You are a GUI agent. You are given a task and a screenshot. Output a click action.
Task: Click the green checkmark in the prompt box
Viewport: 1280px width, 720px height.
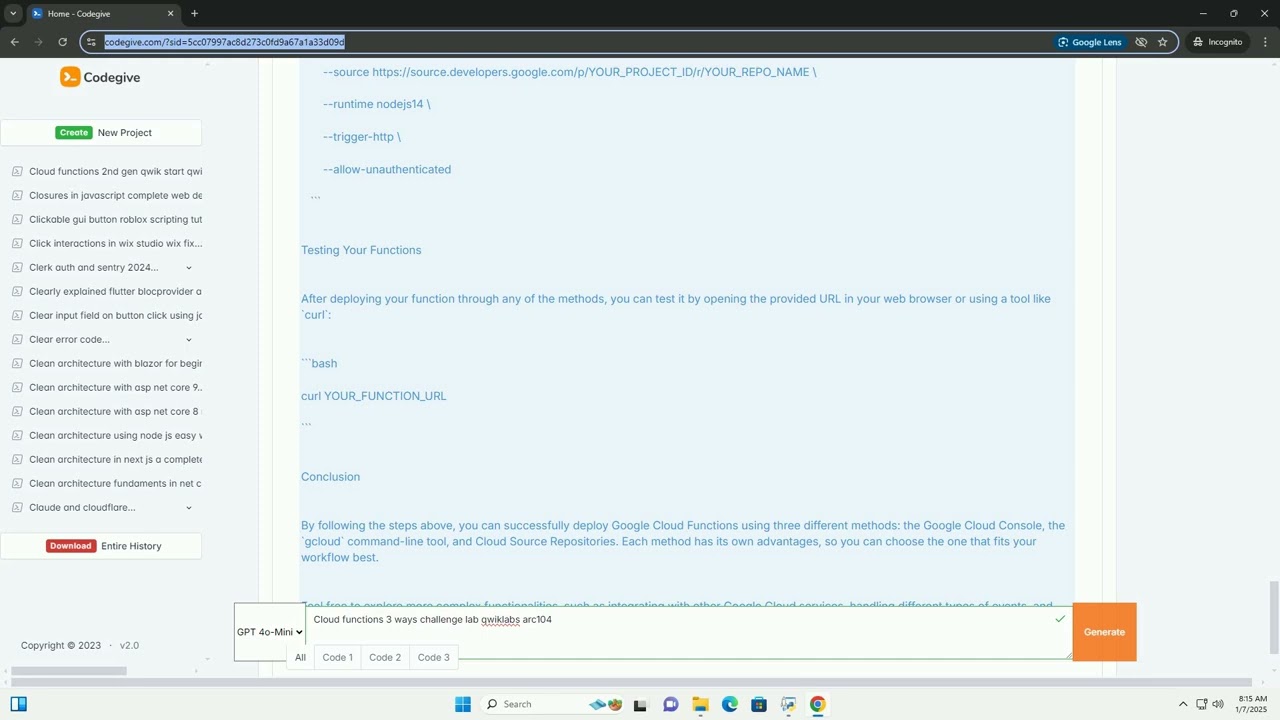point(1060,619)
